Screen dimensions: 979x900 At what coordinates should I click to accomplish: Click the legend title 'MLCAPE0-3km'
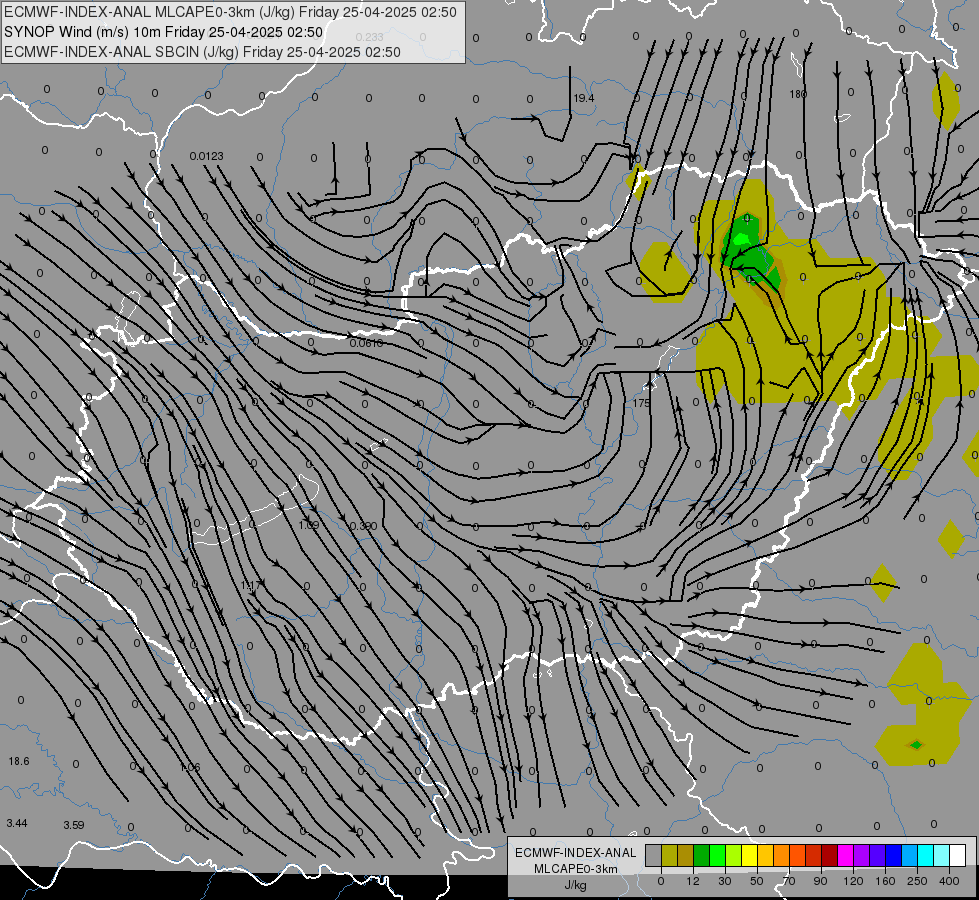click(x=575, y=869)
